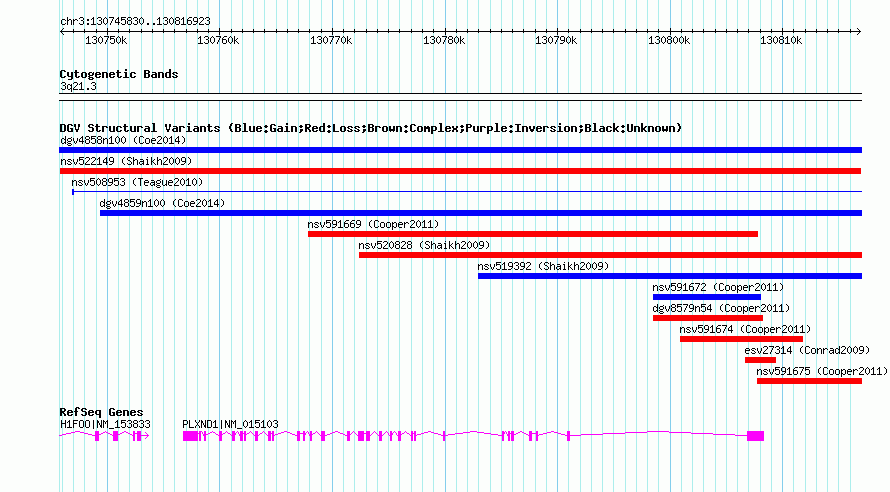Screen dimensions: 890x492
Task: Click the red loss bar under nsv520828
Action: click(x=610, y=255)
